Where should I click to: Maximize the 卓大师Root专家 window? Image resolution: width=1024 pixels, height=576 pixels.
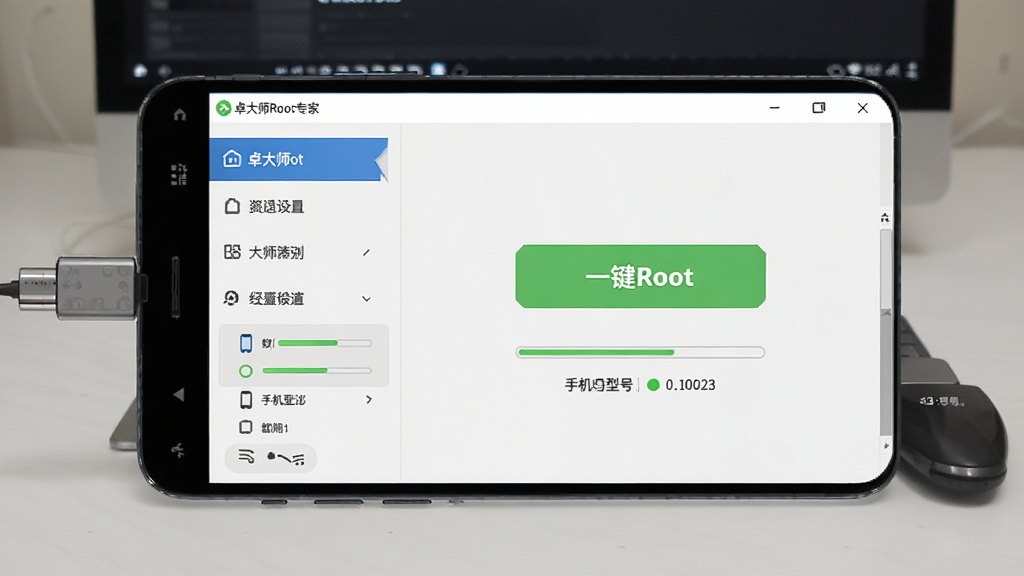pyautogui.click(x=818, y=108)
